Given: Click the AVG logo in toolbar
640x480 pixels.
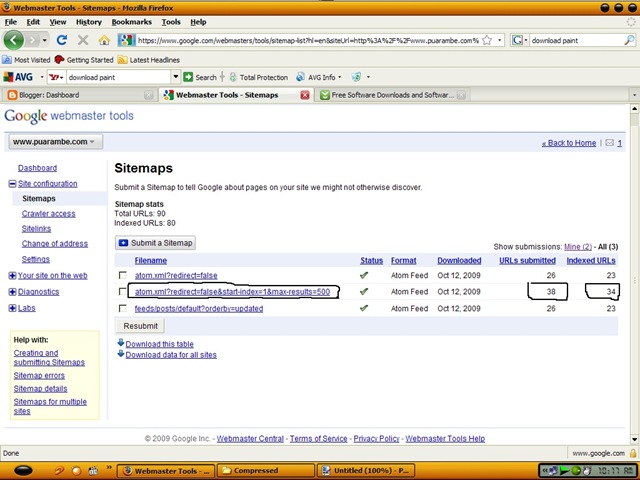Looking at the screenshot, I should click(x=18, y=77).
